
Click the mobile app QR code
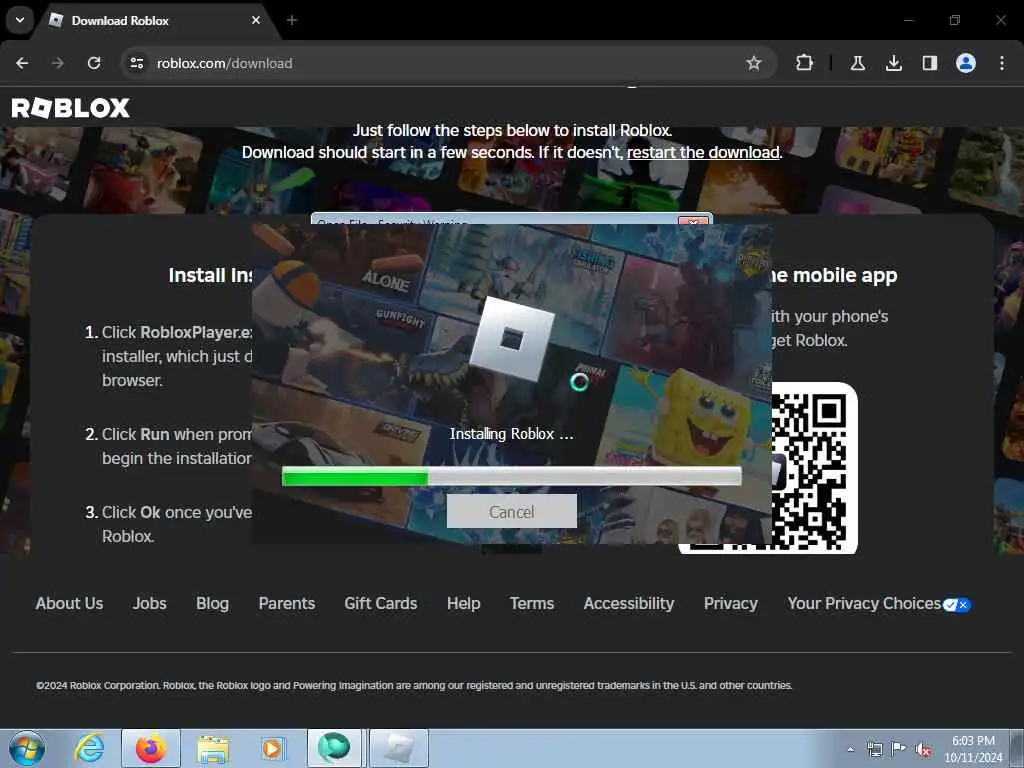coord(814,468)
